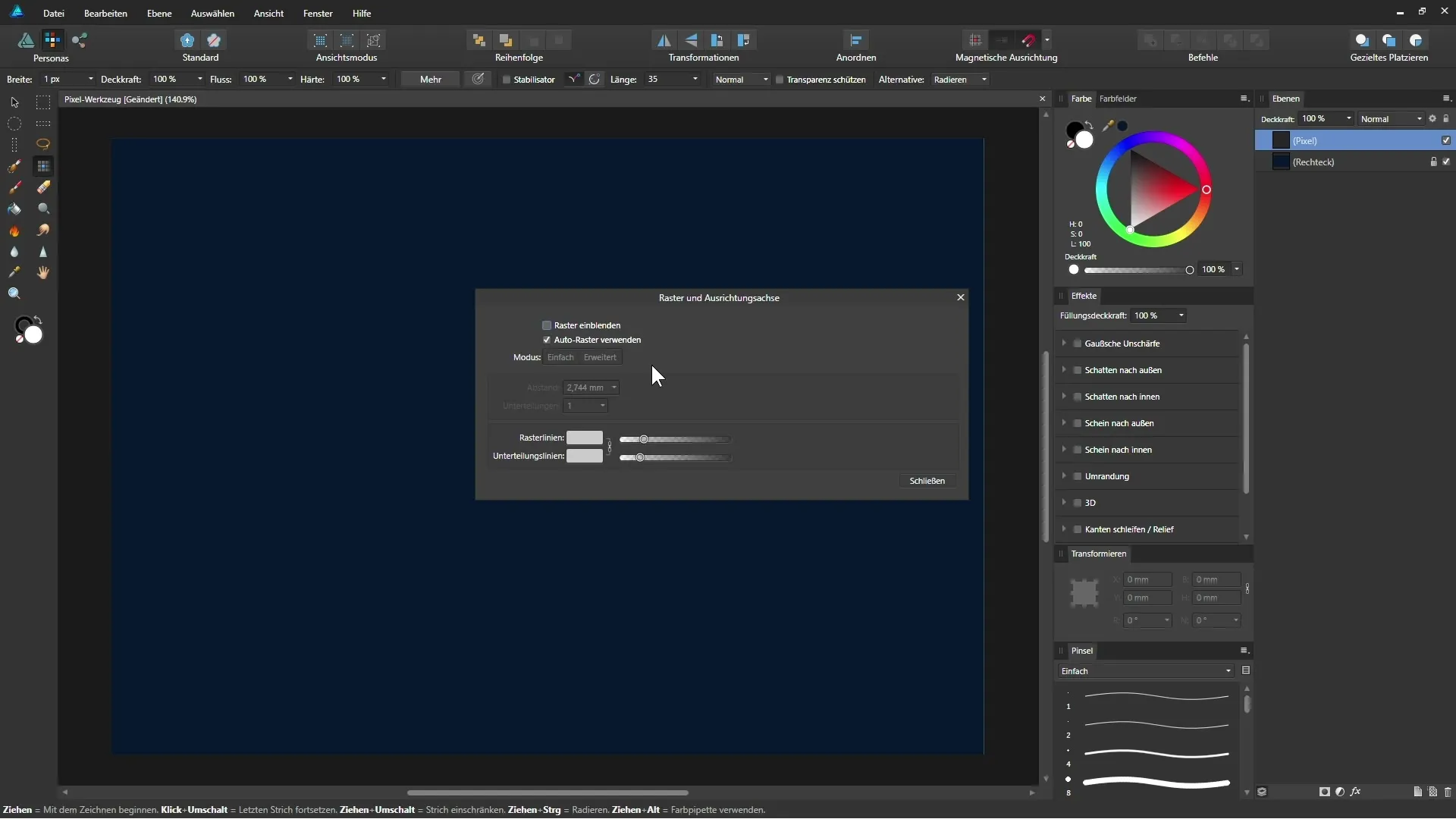Click the Schließen button in dialog
Viewport: 1456px width, 819px height.
927,481
